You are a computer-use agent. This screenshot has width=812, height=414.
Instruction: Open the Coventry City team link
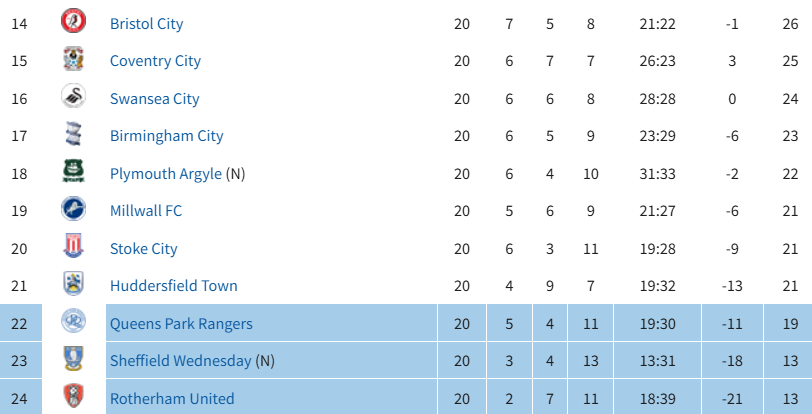[155, 61]
